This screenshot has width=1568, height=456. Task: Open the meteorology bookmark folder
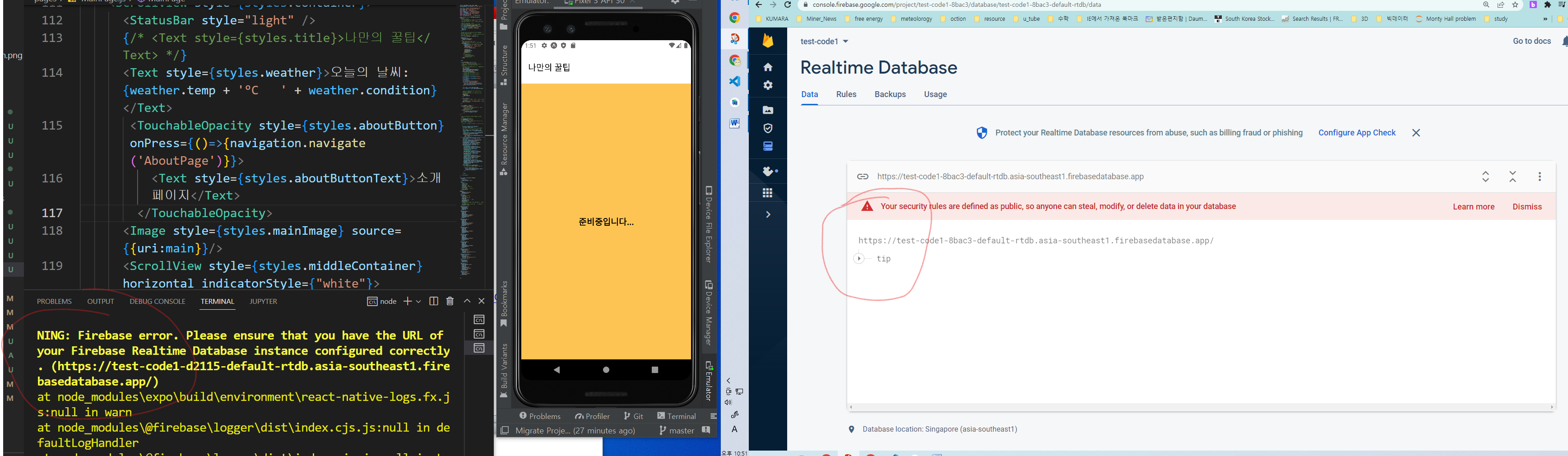pos(911,19)
